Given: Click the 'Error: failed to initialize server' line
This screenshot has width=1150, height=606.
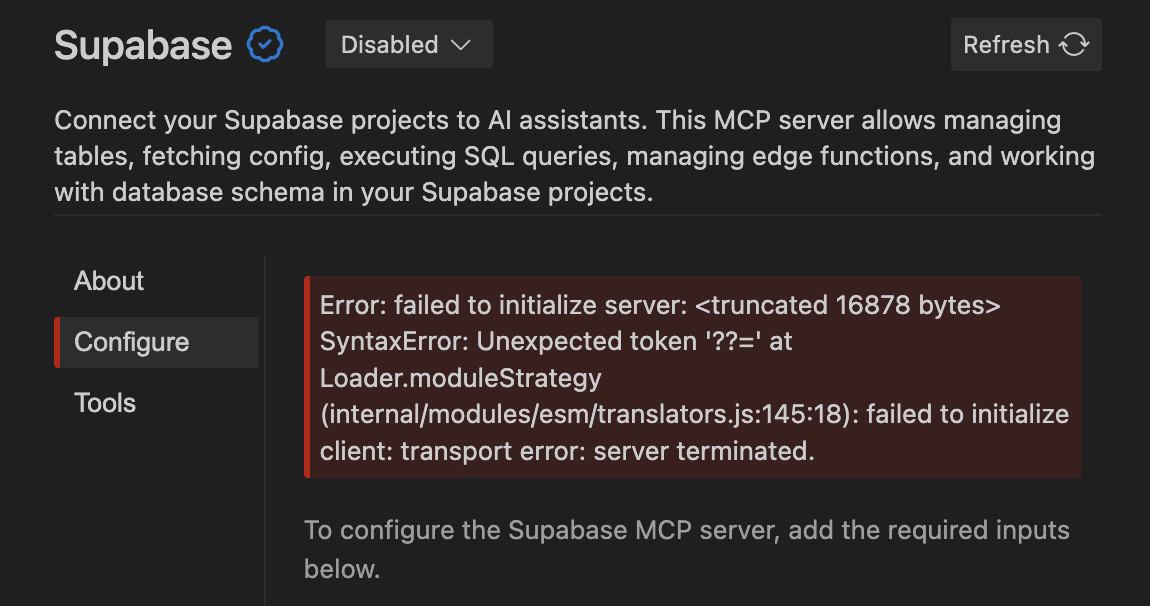Looking at the screenshot, I should pos(500,305).
